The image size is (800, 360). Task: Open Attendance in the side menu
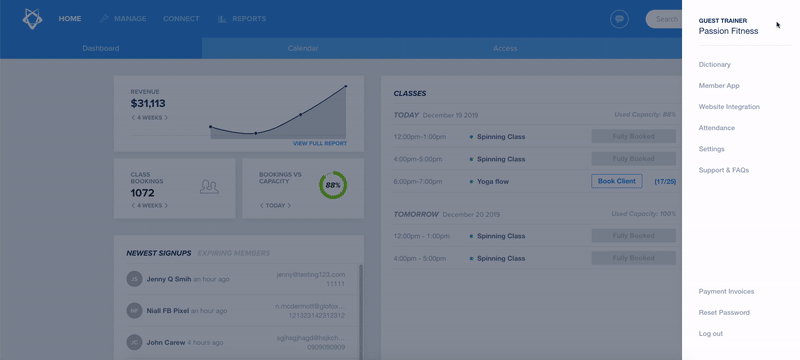(x=717, y=128)
